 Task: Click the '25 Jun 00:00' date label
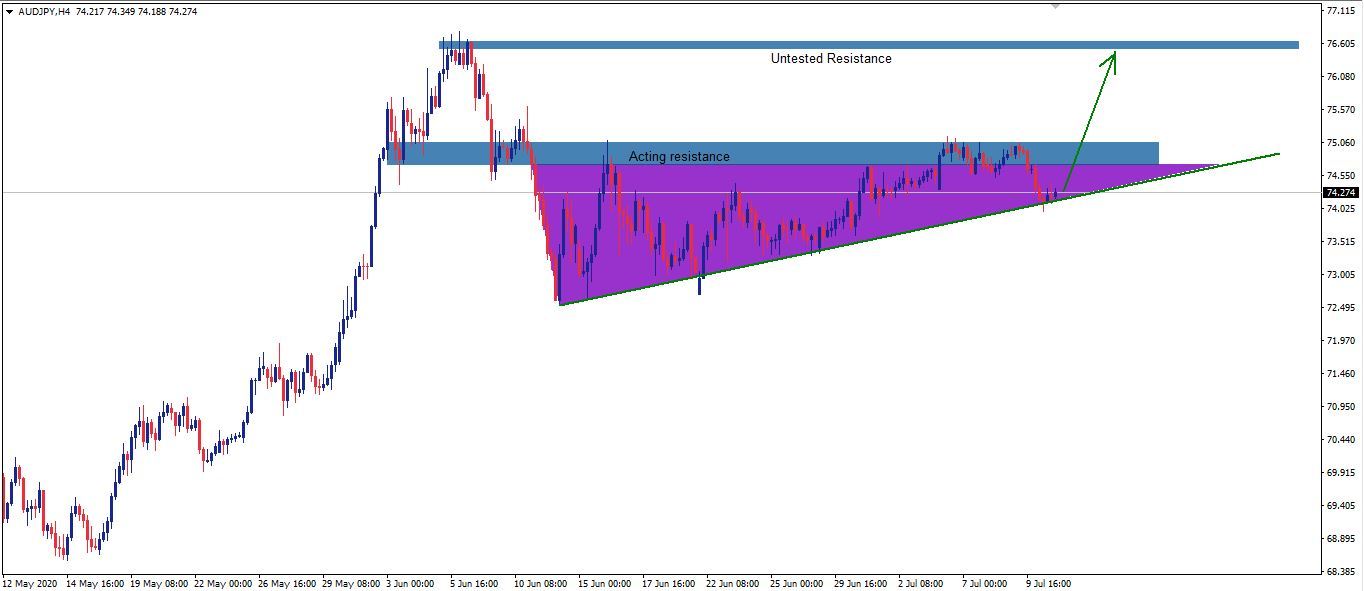pyautogui.click(x=797, y=583)
